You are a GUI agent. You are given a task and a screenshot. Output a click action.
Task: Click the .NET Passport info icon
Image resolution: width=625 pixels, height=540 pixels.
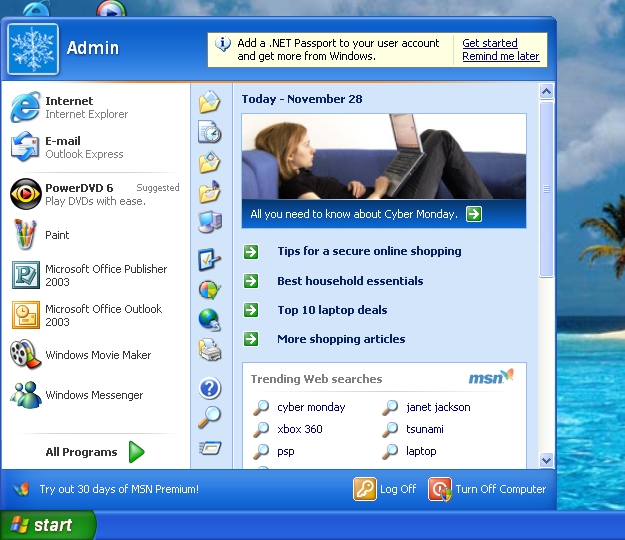point(223,43)
